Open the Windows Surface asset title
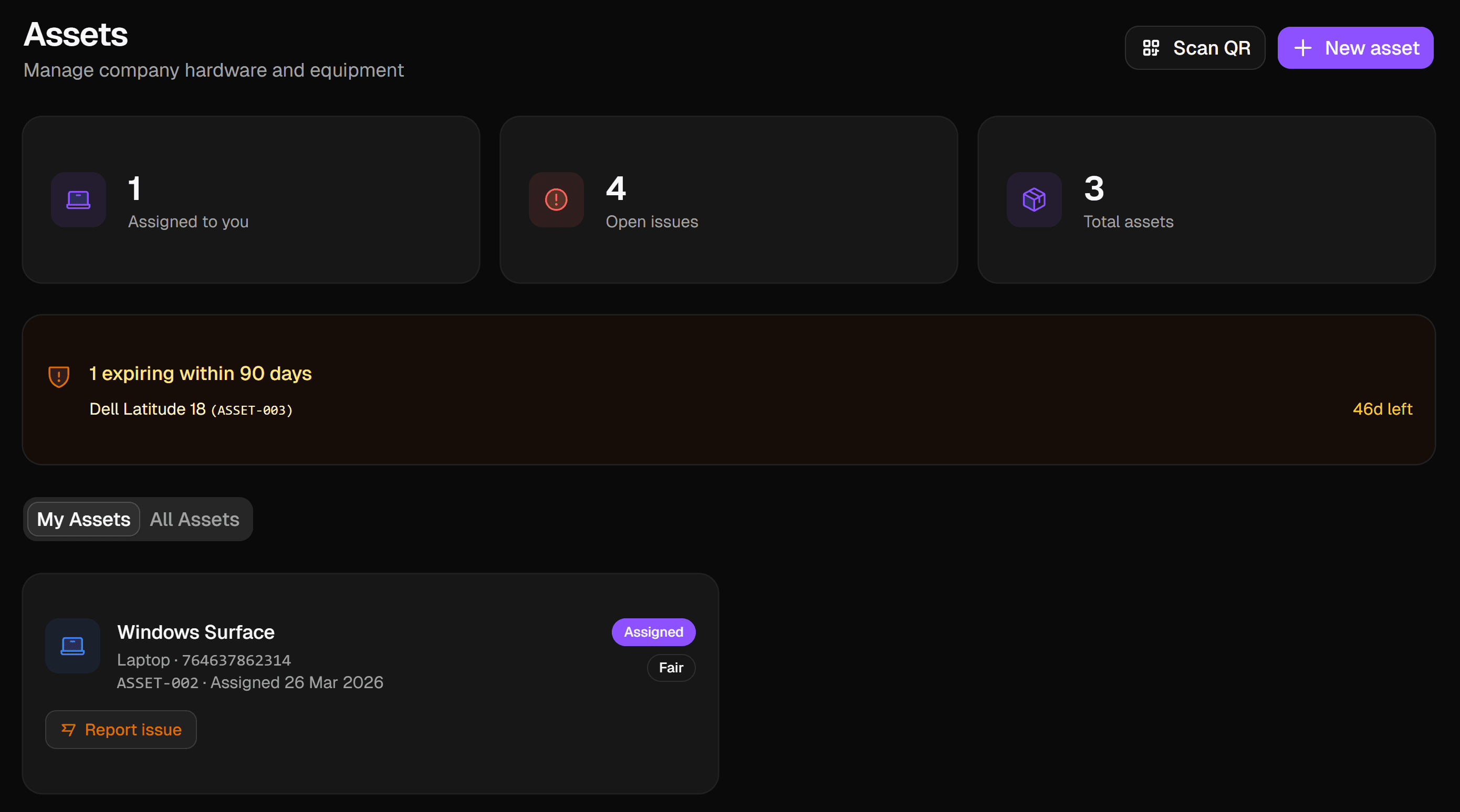Image resolution: width=1460 pixels, height=812 pixels. (x=195, y=632)
